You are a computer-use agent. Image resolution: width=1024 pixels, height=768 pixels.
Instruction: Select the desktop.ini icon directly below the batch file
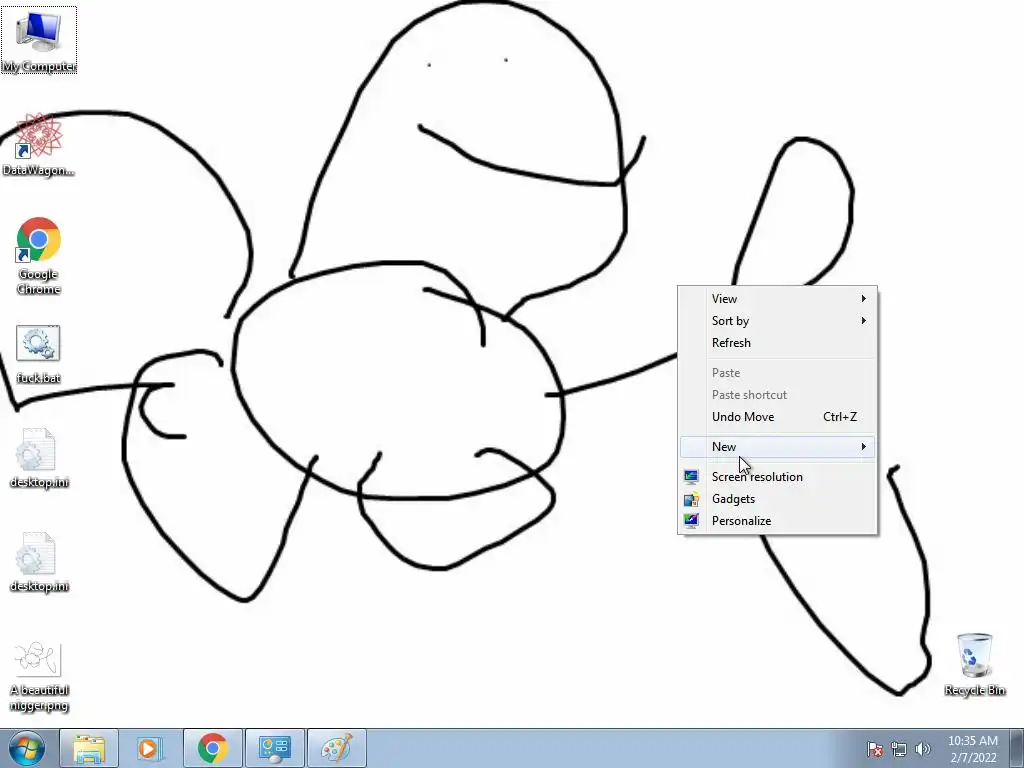coord(39,458)
